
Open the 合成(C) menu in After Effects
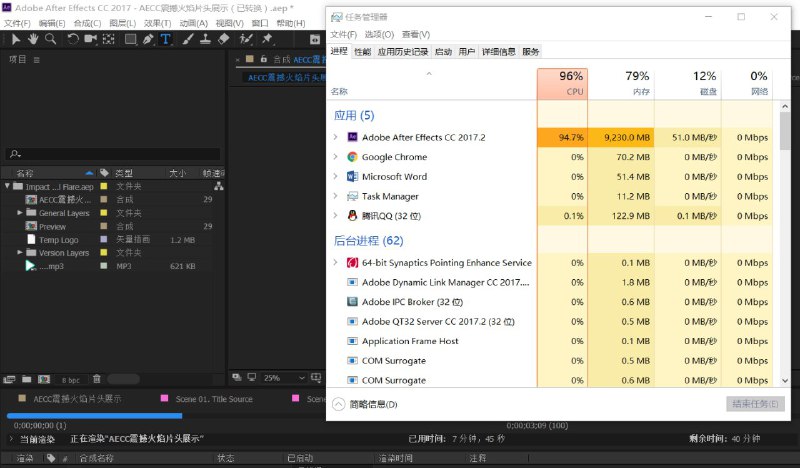pos(87,23)
